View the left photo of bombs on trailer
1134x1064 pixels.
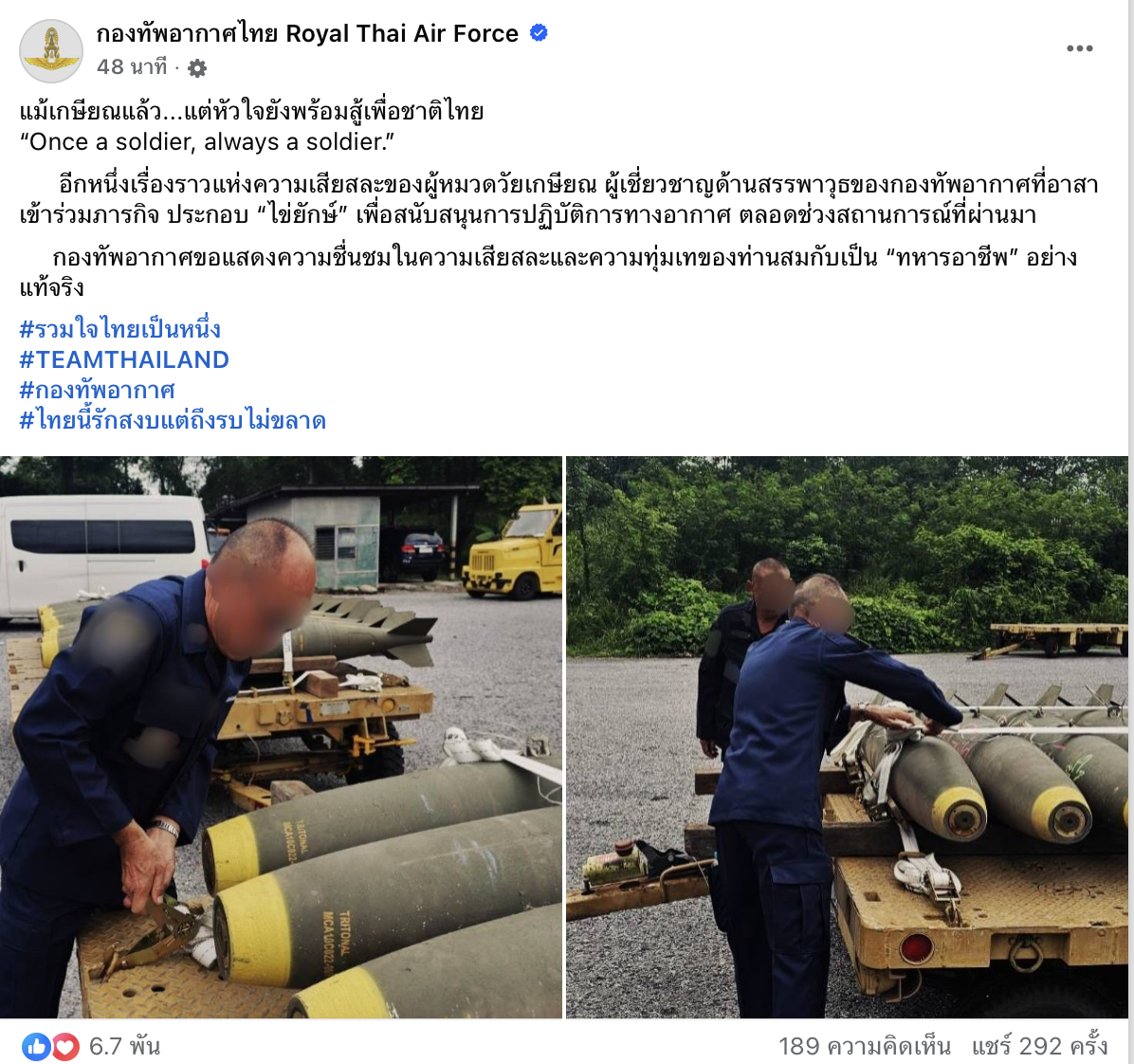point(281,737)
